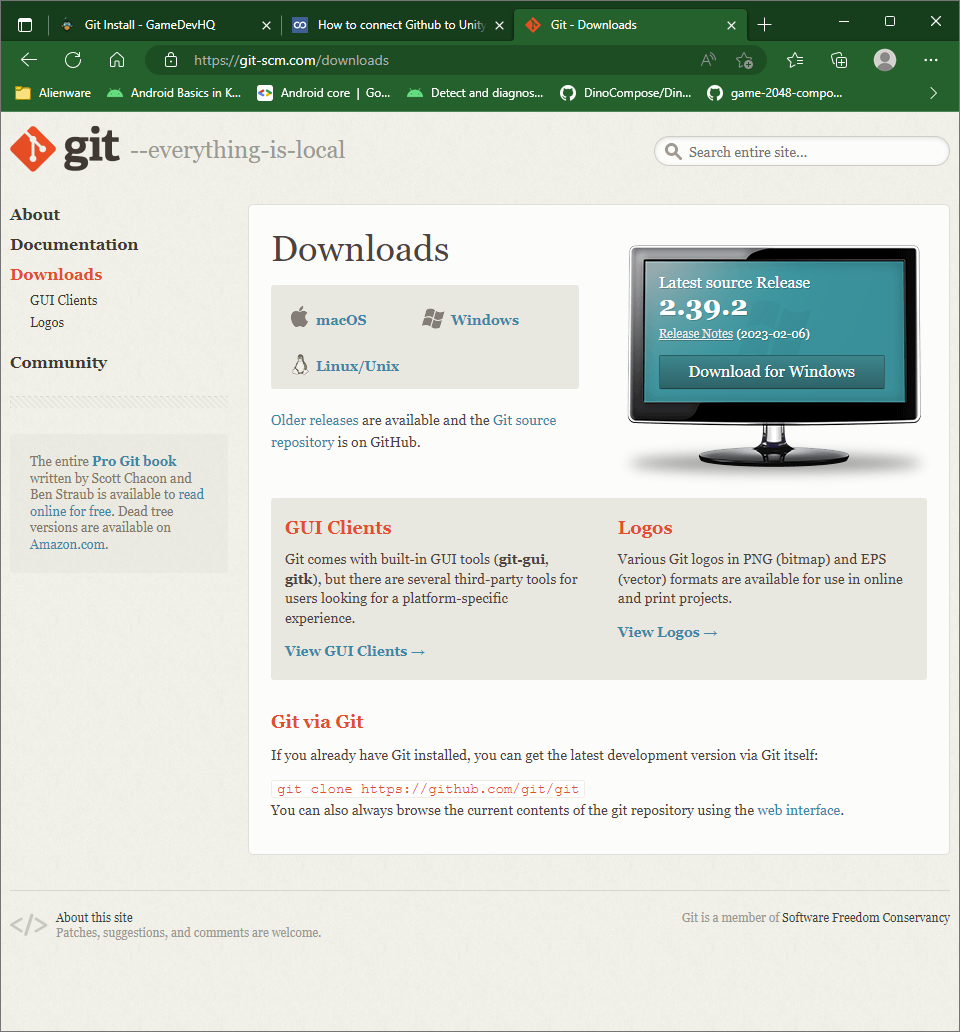Select the Windows download platform icon
The width and height of the screenshot is (960, 1032).
[433, 318]
